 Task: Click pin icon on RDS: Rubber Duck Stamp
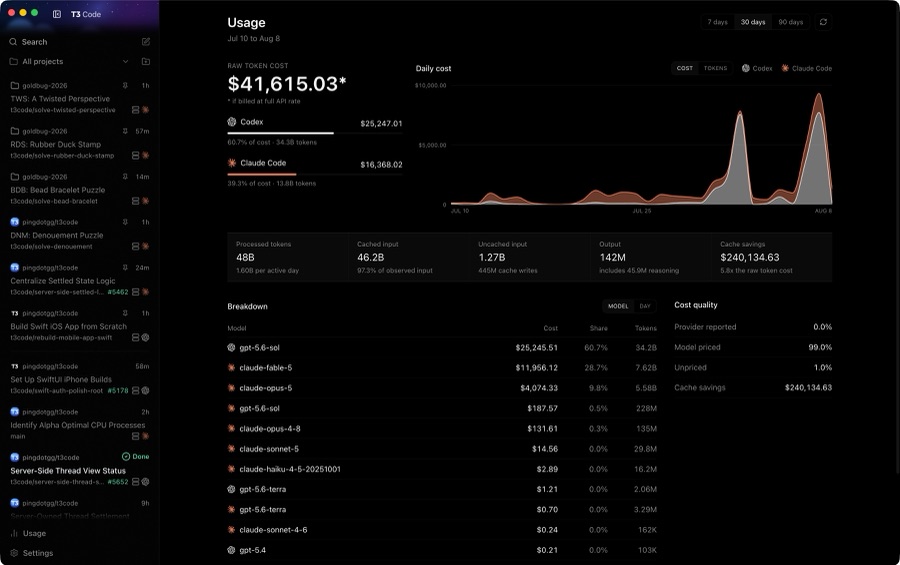coord(125,131)
